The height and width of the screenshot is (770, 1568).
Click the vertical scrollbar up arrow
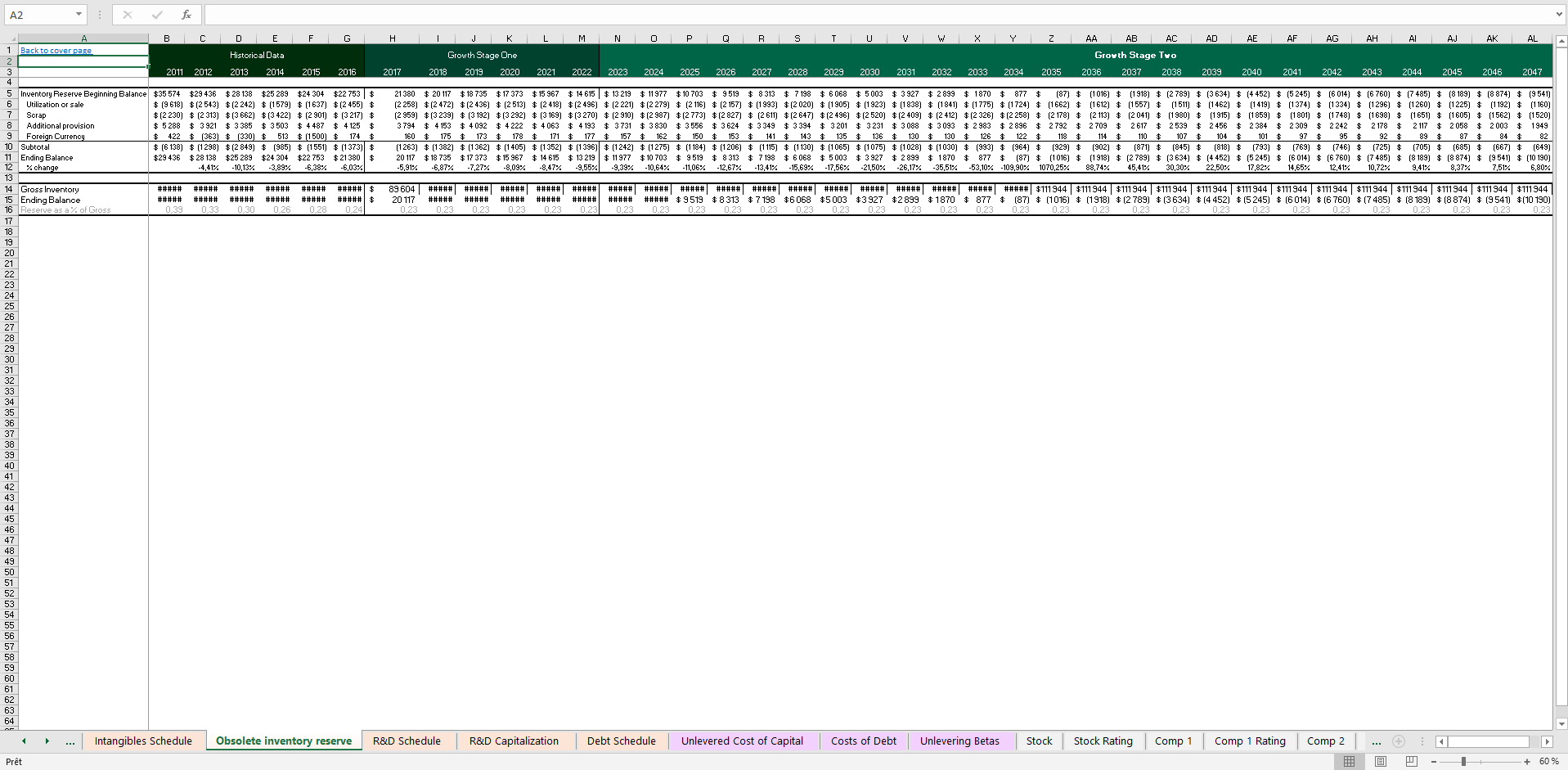point(1561,40)
